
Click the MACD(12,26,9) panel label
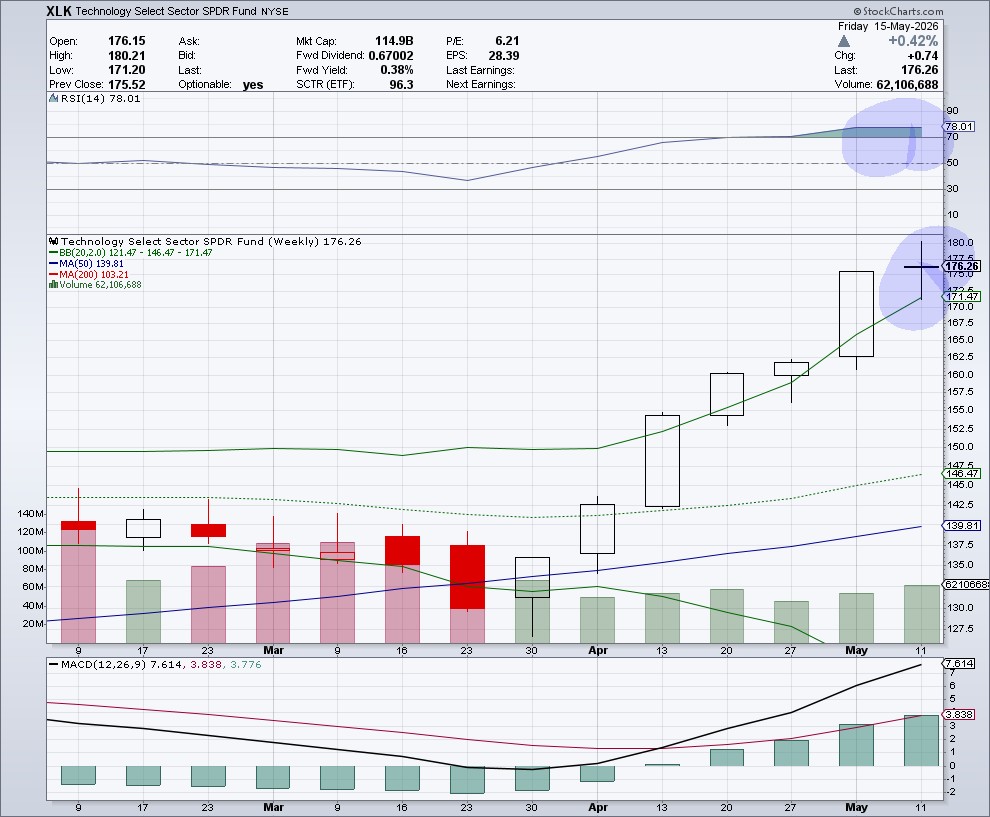[104, 665]
